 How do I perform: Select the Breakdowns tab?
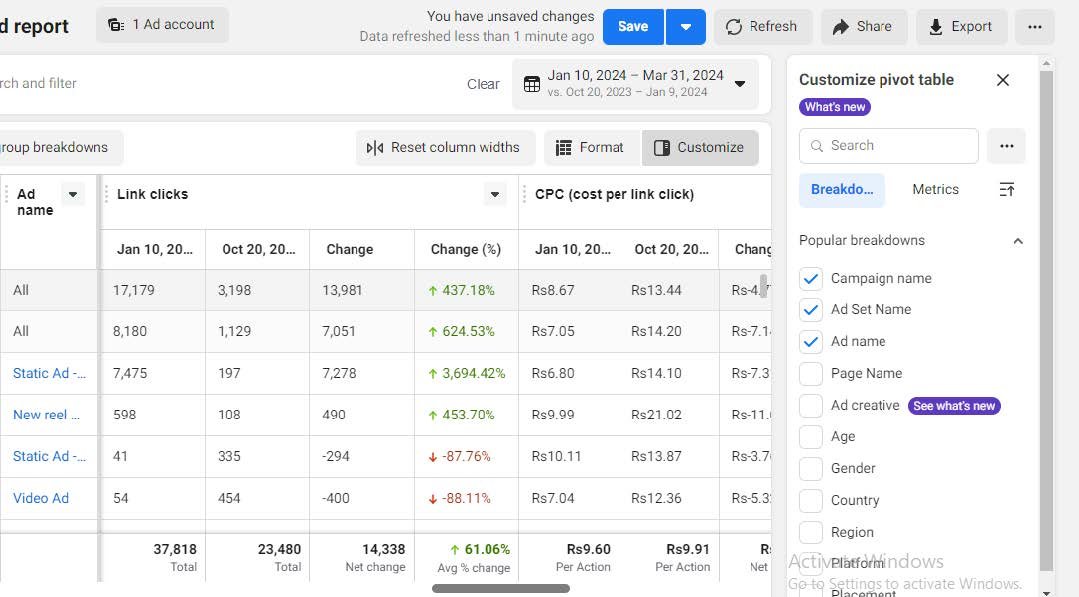(841, 190)
